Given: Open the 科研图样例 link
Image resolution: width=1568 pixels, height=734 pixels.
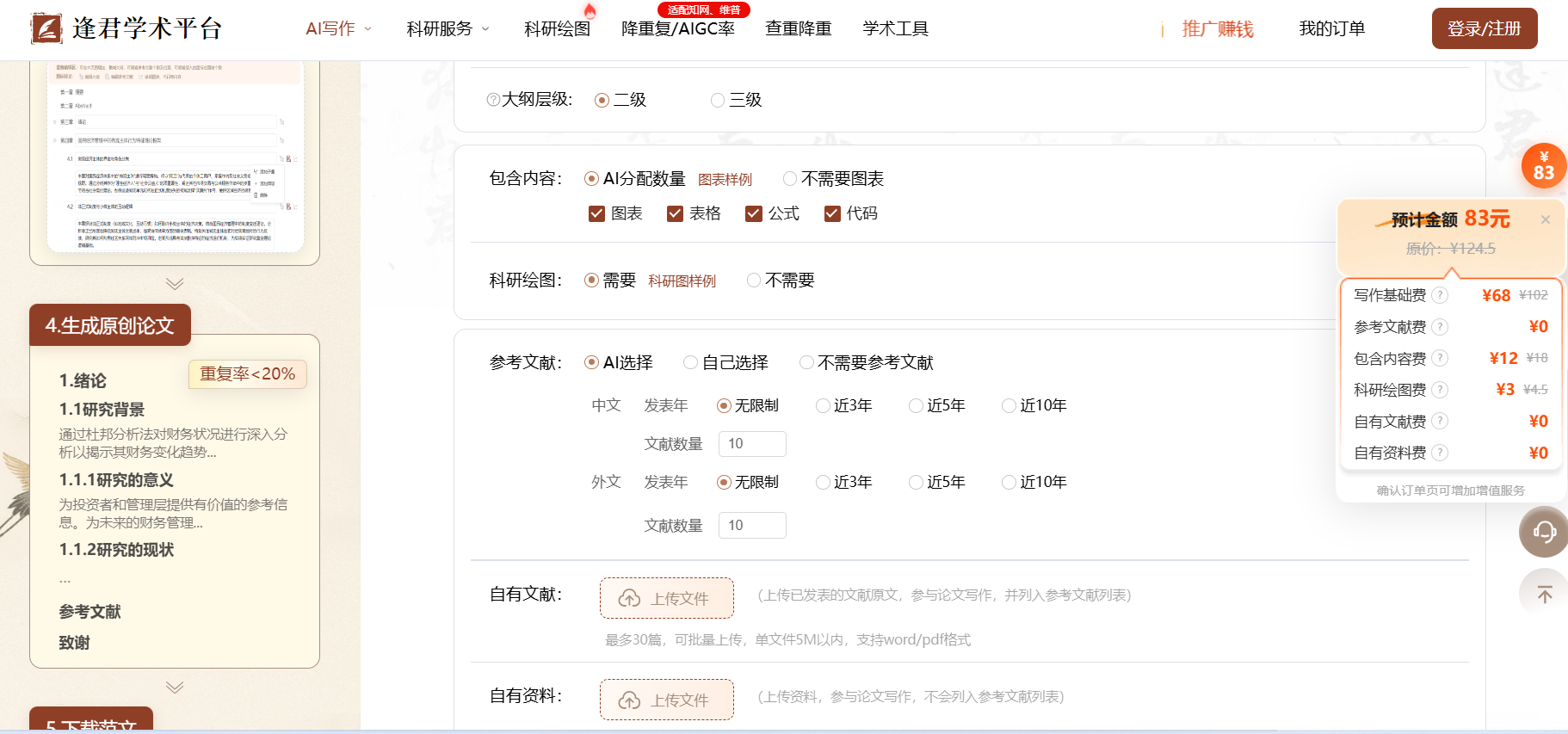Looking at the screenshot, I should click(682, 281).
